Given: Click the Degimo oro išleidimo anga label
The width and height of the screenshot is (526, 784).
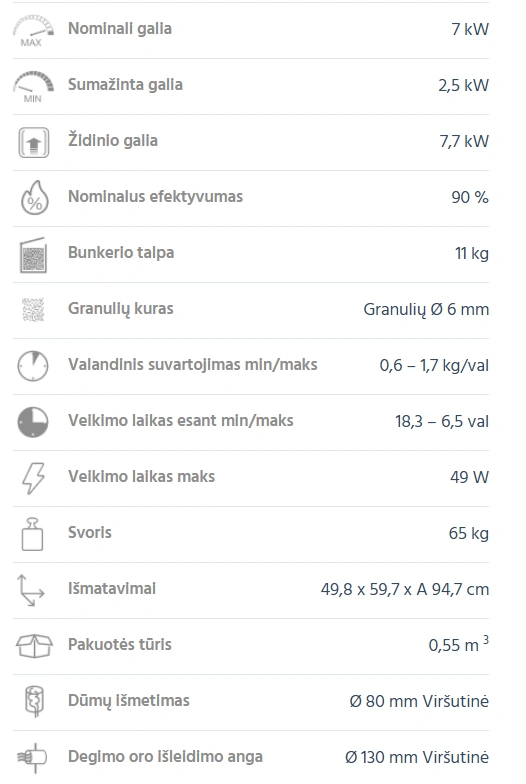Looking at the screenshot, I should click(166, 756).
